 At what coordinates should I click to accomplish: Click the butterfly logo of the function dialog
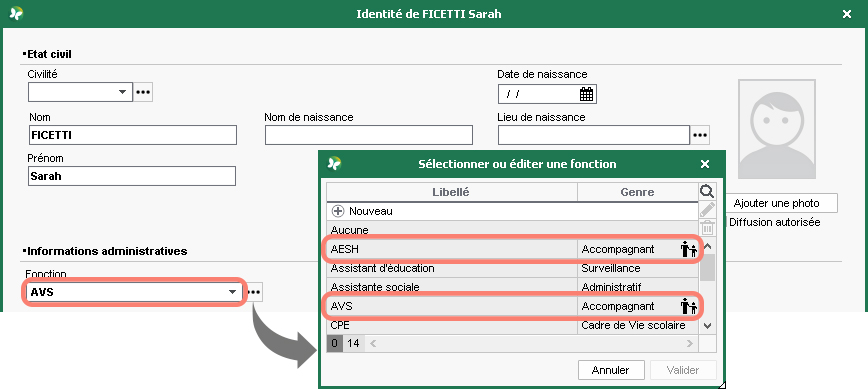tap(334, 164)
